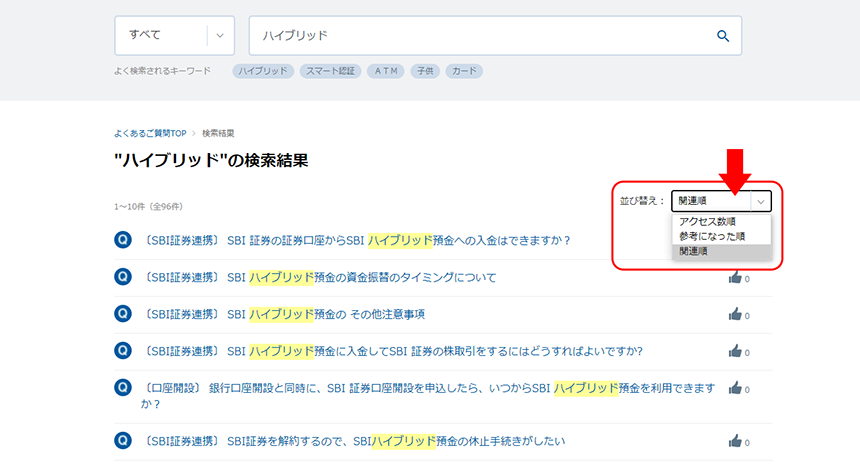This screenshot has height=468, width=860.
Task: Click Q icon of 資金振替のタイミング question
Action: 123,277
